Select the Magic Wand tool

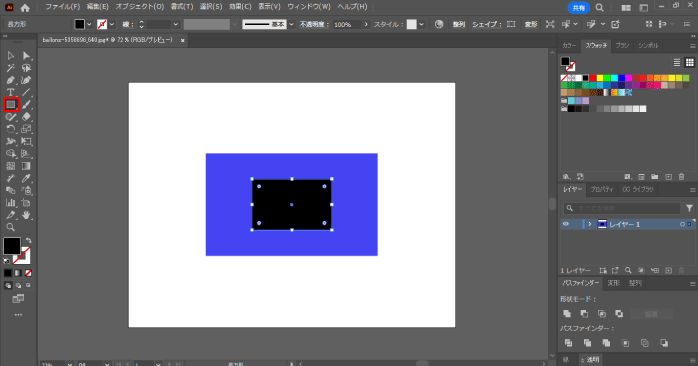pos(11,68)
